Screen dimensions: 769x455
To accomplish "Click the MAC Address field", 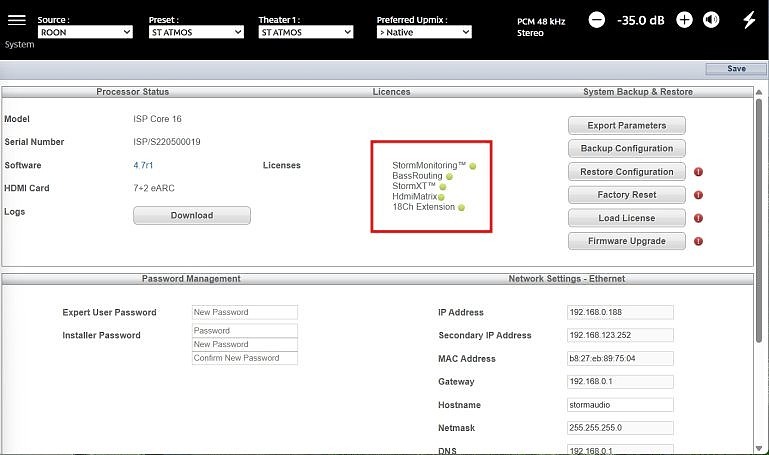I will pos(620,358).
